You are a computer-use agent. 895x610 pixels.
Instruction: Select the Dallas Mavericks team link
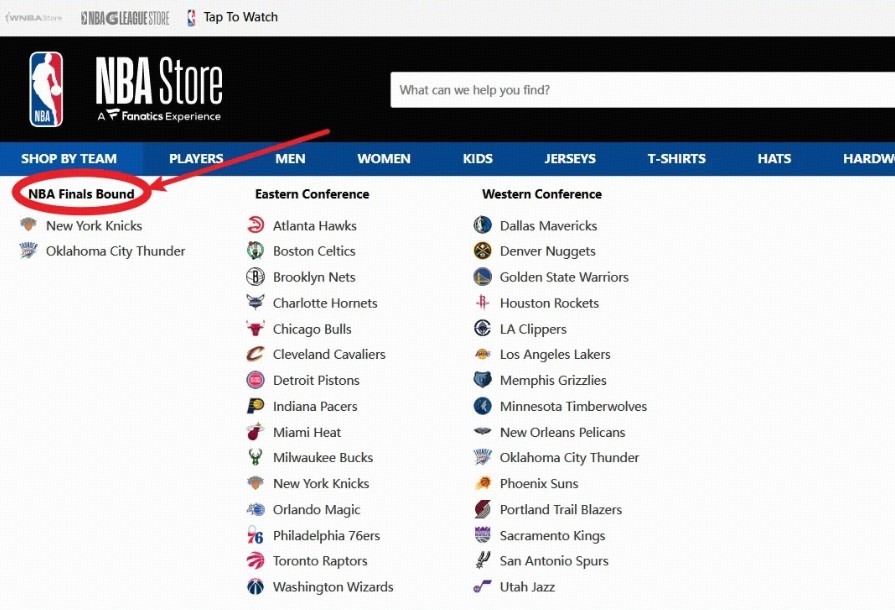[x=548, y=225]
